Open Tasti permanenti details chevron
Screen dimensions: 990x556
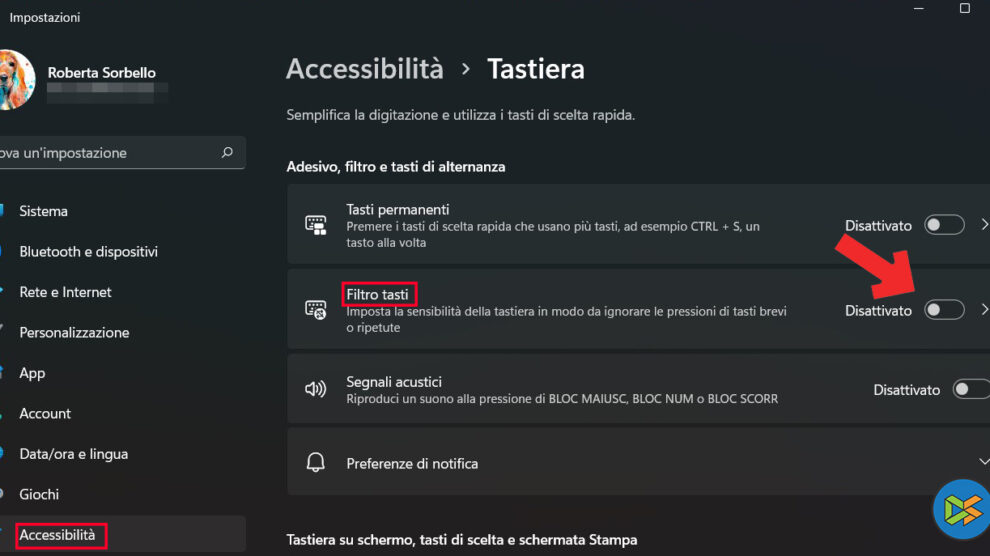[x=984, y=225]
